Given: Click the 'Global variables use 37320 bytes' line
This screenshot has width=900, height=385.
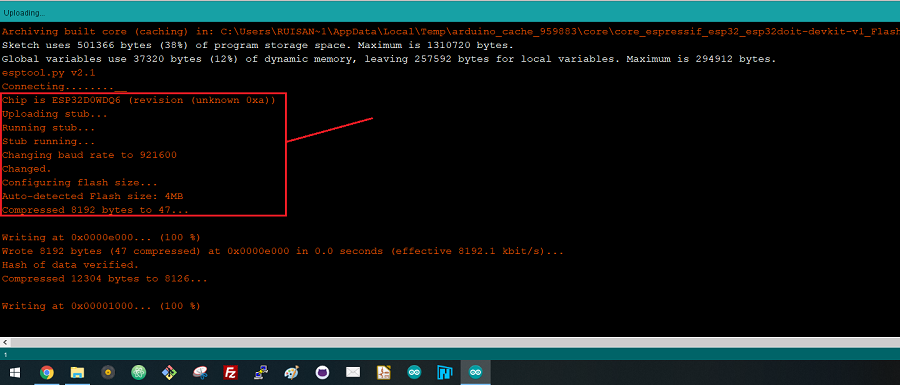Looking at the screenshot, I should [x=389, y=59].
